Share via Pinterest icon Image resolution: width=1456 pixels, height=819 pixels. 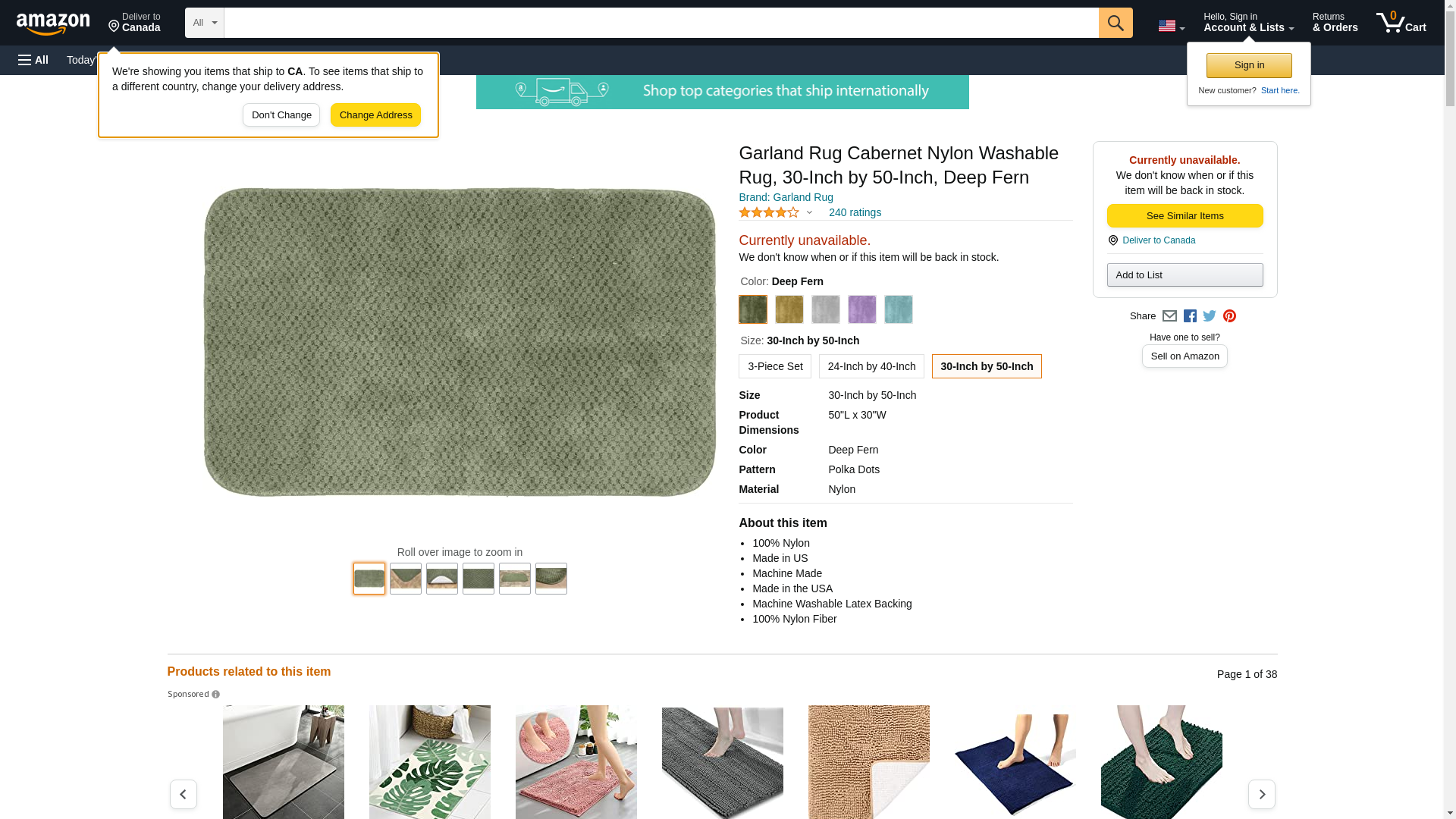(x=1229, y=316)
